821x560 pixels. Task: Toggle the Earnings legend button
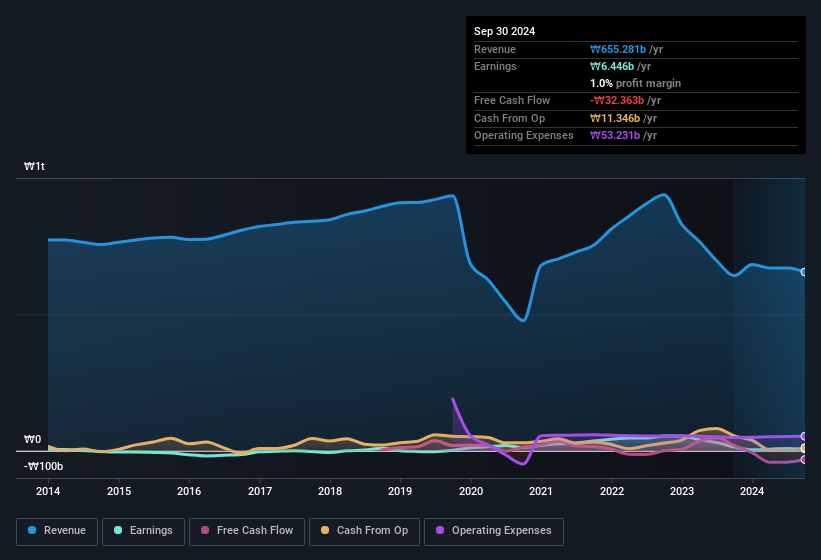[143, 531]
